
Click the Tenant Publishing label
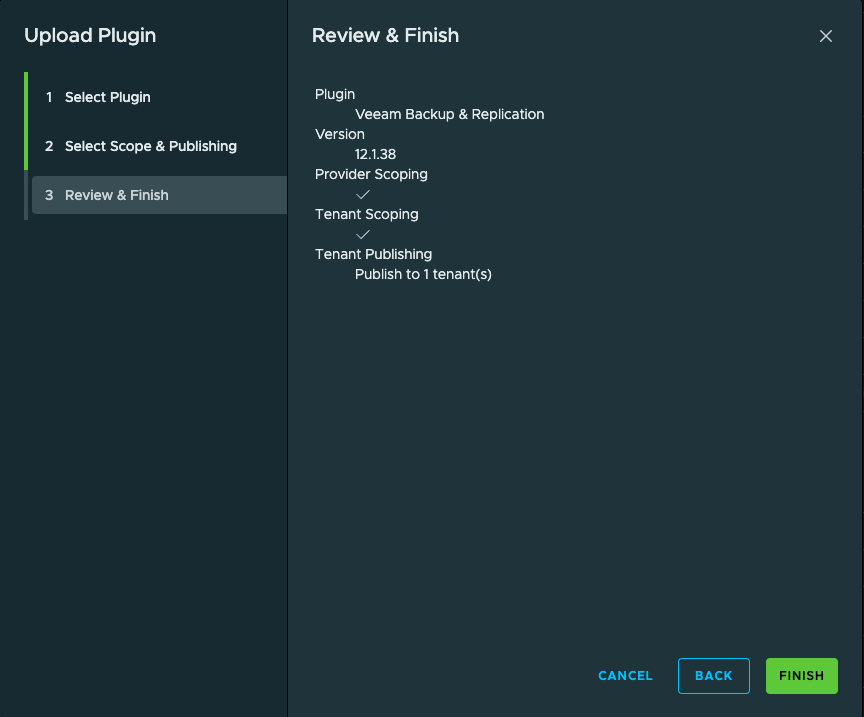(374, 254)
